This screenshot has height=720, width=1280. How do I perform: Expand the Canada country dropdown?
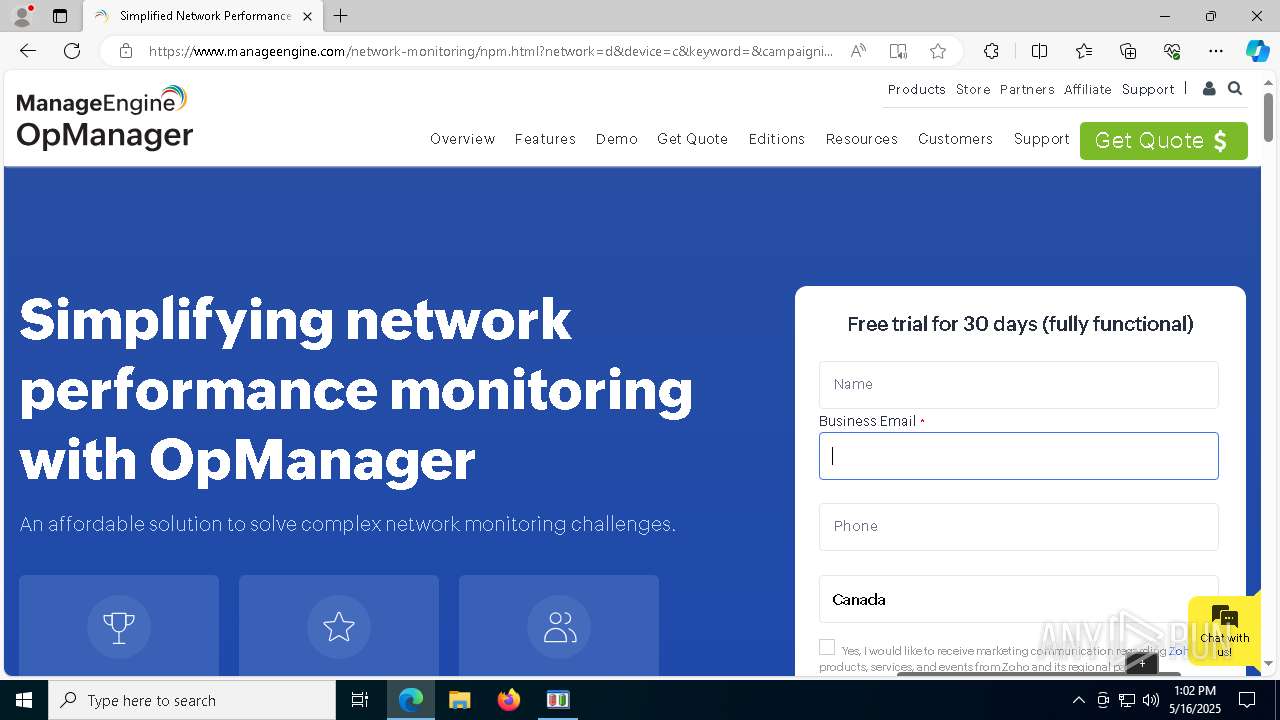[x=1019, y=599]
